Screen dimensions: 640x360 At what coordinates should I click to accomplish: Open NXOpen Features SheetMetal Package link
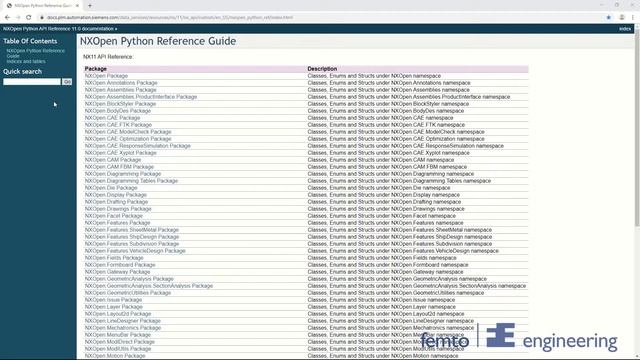click(132, 230)
